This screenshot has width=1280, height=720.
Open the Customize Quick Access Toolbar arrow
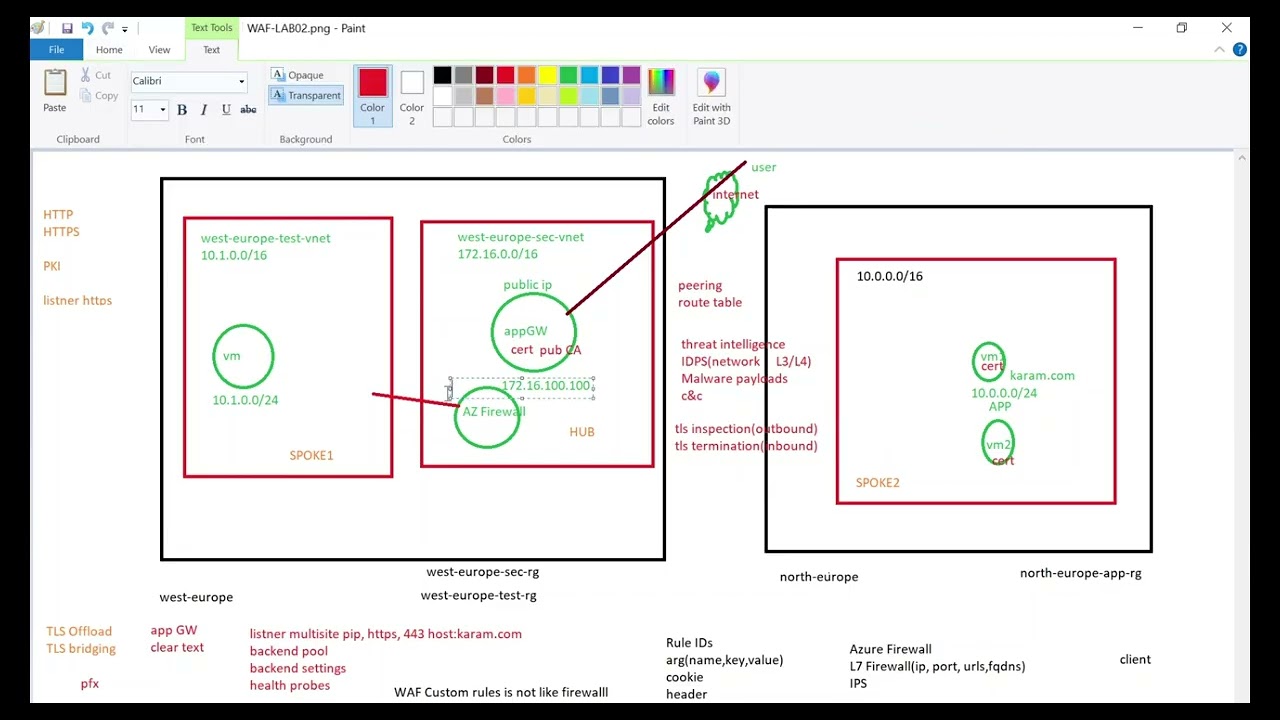point(125,29)
